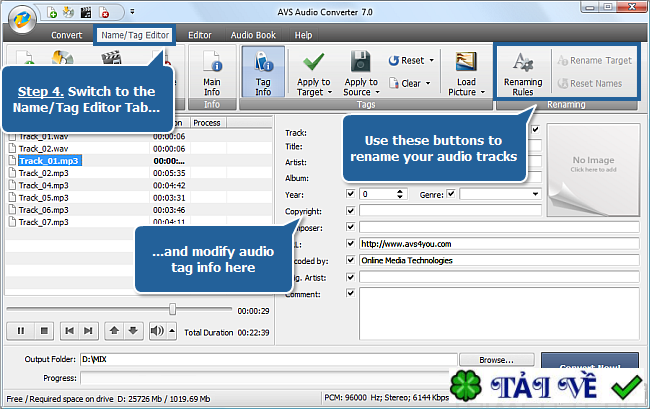
Task: Expand the Reset dropdown menu
Action: point(431,61)
